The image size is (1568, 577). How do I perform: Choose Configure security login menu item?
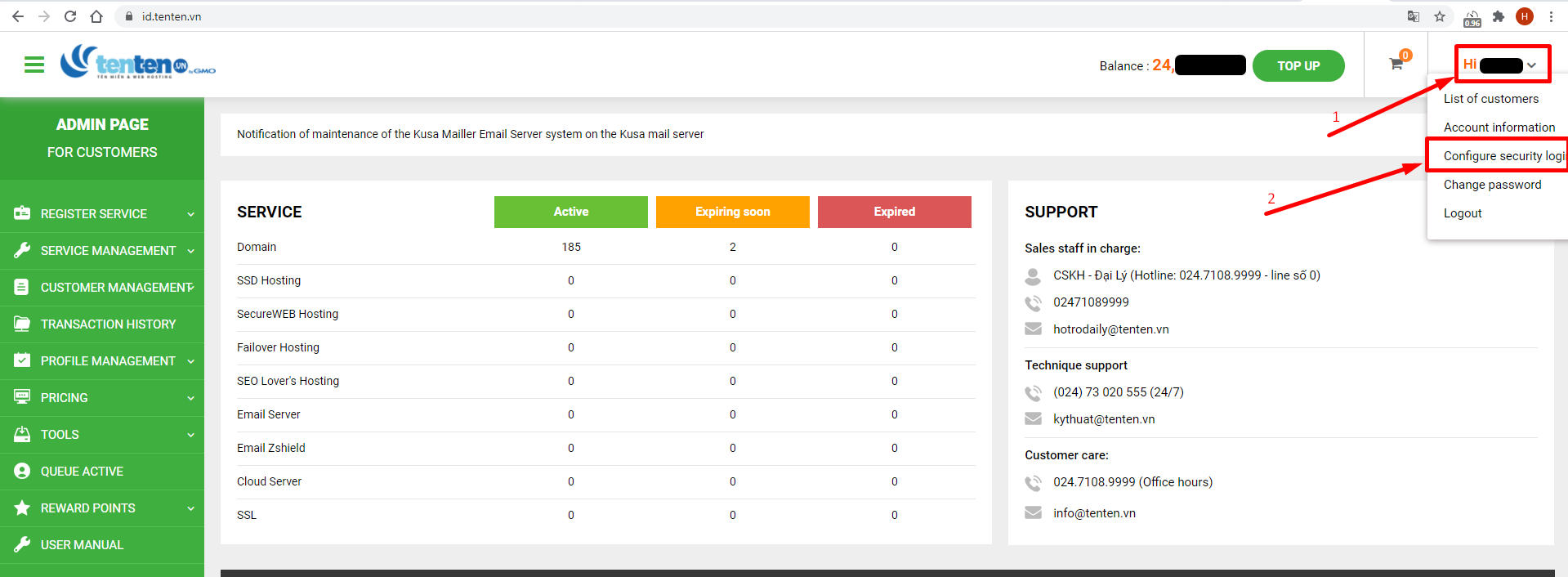tap(1504, 156)
